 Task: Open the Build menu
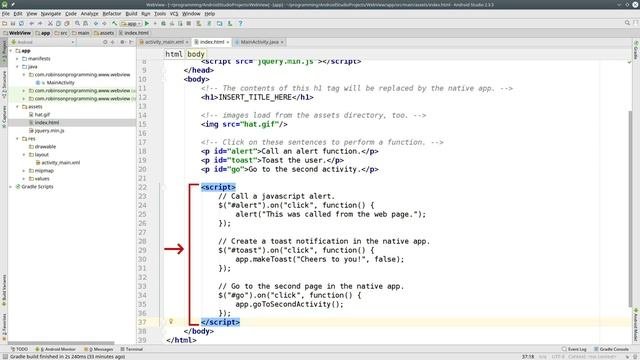click(131, 13)
